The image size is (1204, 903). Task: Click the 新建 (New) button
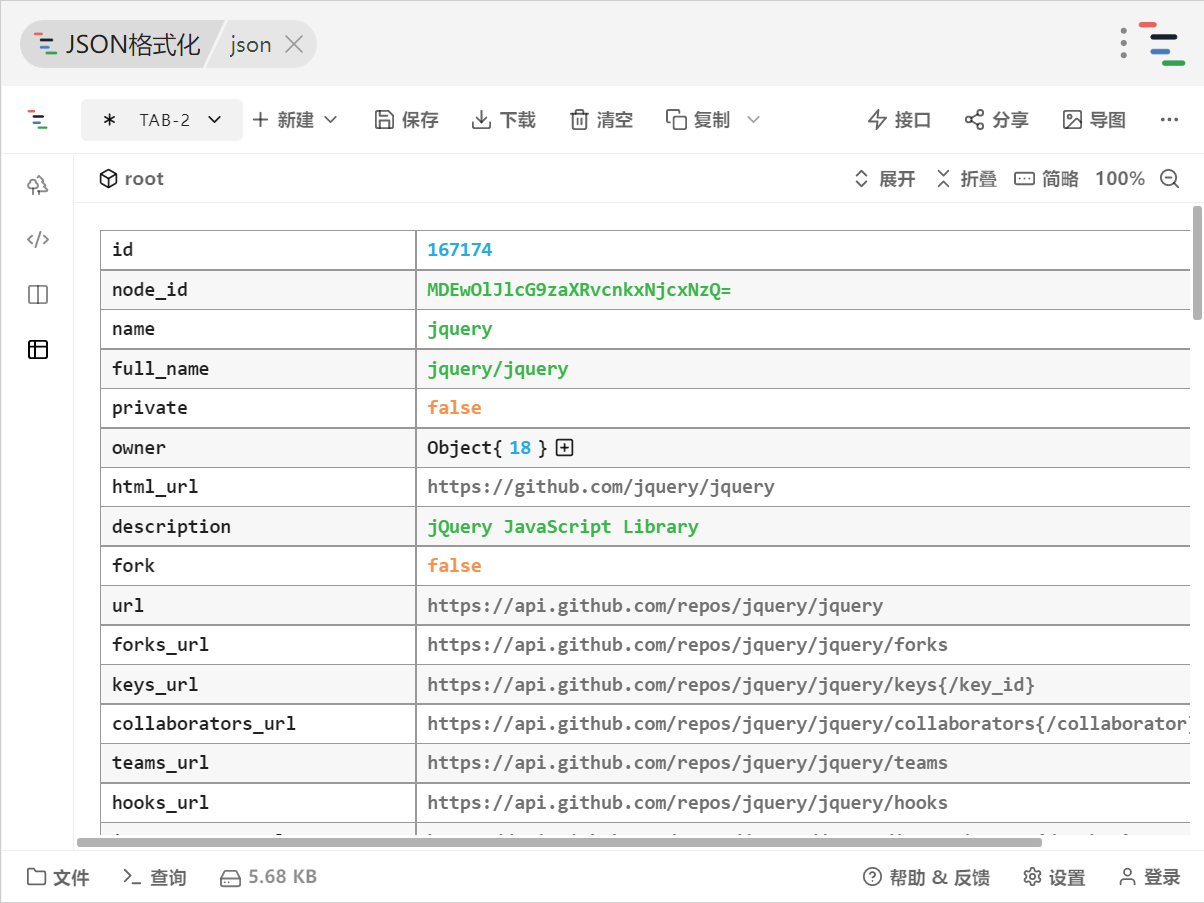tap(283, 120)
